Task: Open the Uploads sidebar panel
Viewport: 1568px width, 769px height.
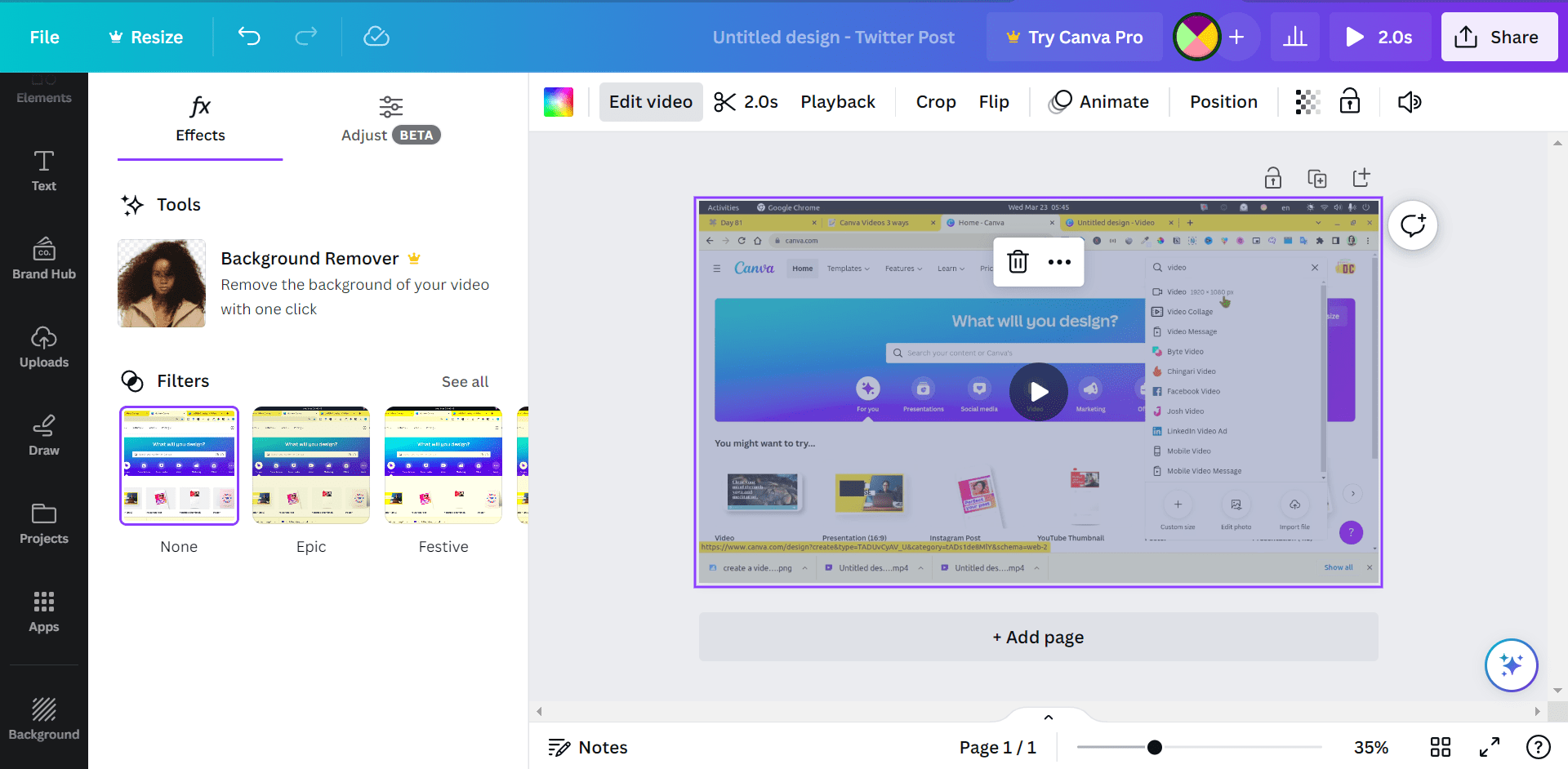Action: 44,348
